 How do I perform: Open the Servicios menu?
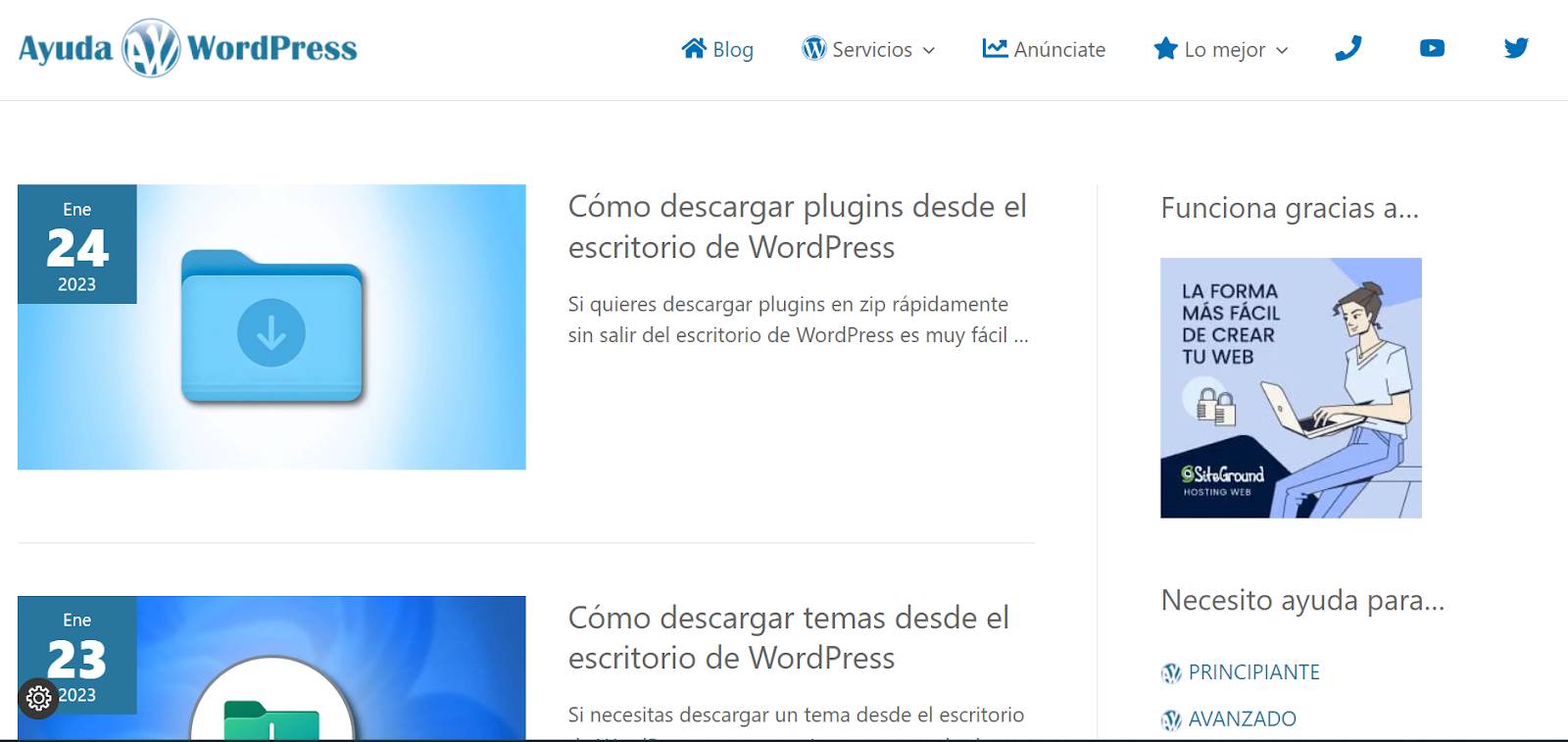pyautogui.click(x=872, y=49)
